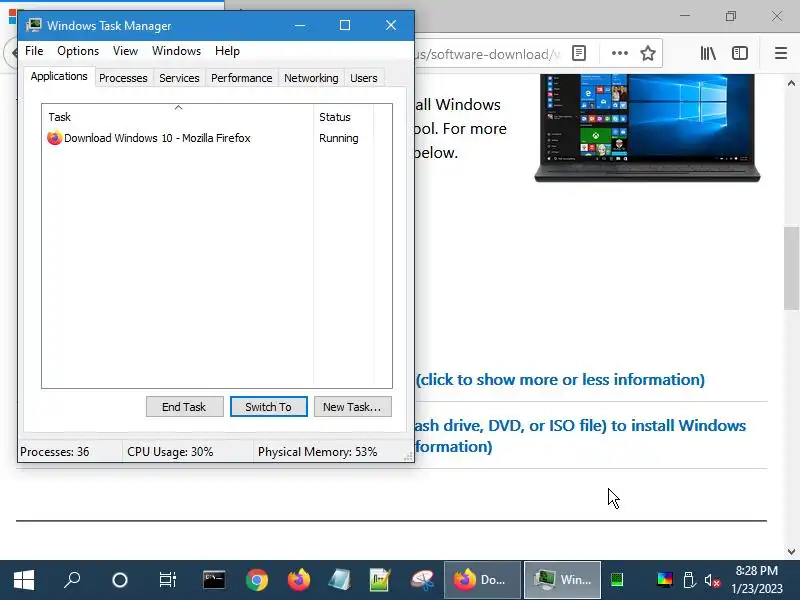
Task: Click the muted volume tray icon
Action: [712, 580]
